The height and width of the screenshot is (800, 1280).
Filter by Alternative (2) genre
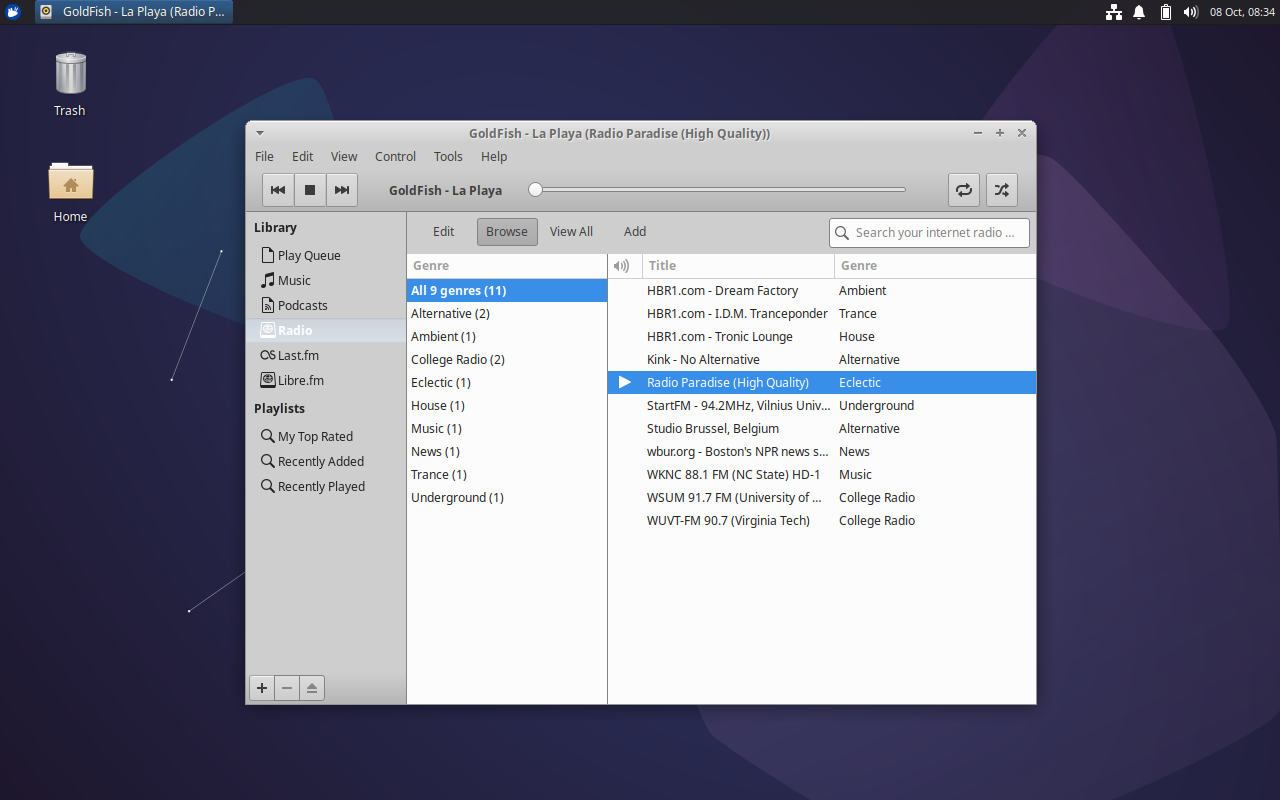[x=507, y=313]
